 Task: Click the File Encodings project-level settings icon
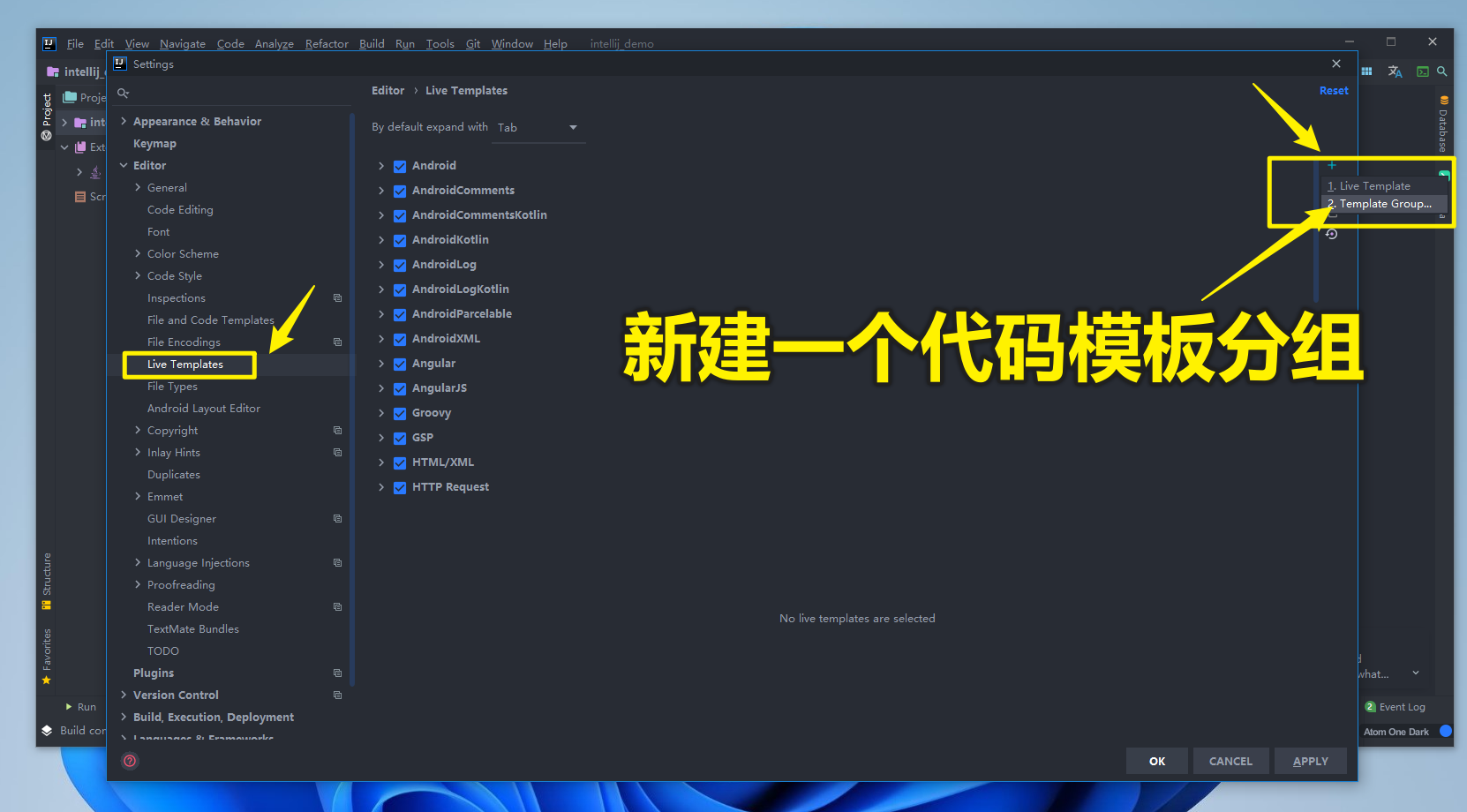(337, 342)
